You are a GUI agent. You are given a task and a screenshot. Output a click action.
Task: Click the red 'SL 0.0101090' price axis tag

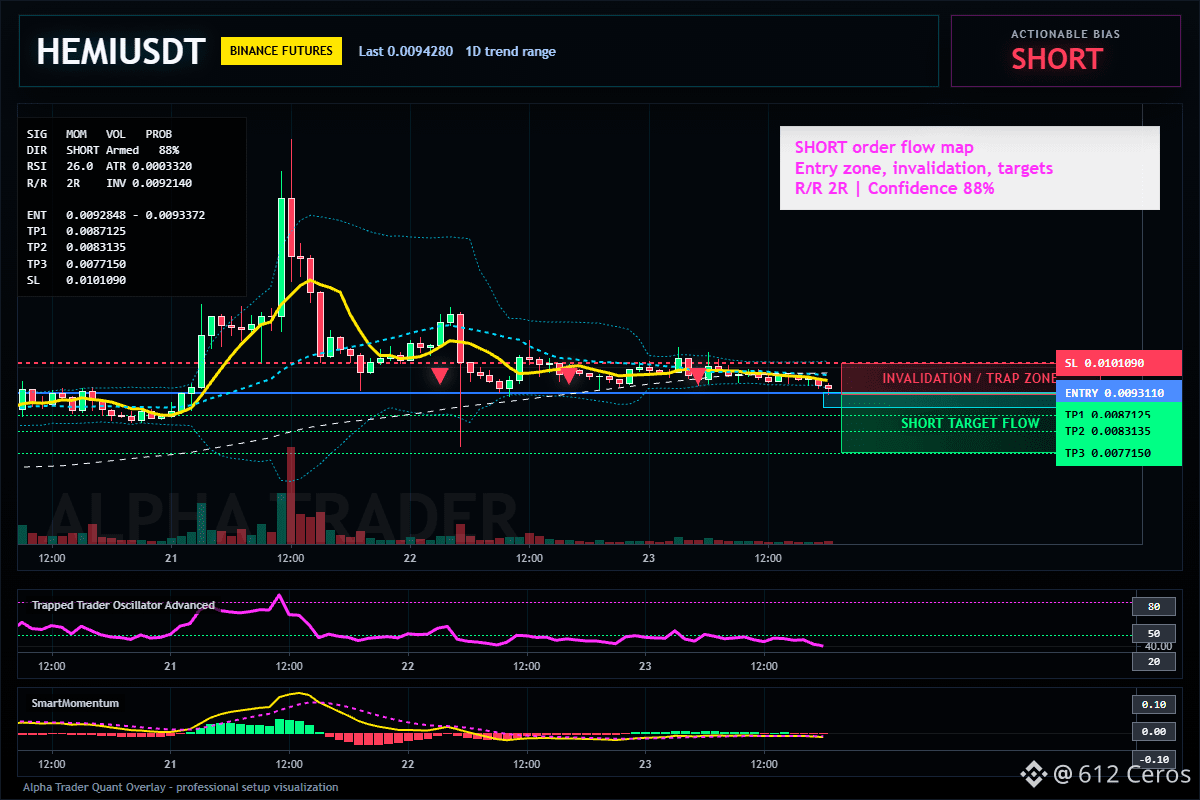tap(1118, 363)
